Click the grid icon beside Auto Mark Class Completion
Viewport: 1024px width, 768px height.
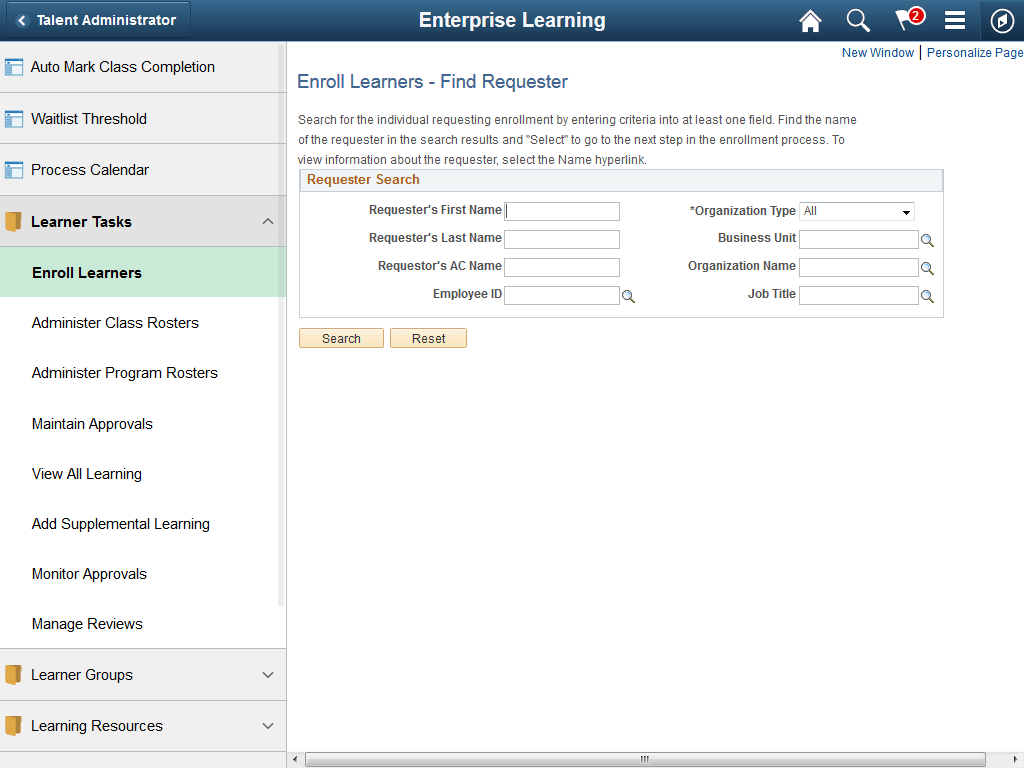(16, 66)
